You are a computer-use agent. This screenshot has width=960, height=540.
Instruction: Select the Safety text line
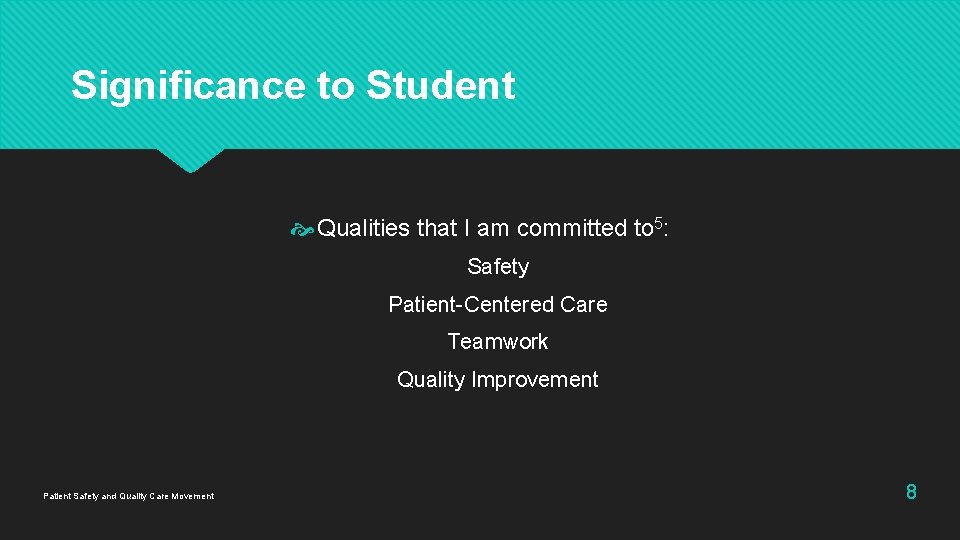pyautogui.click(x=498, y=267)
